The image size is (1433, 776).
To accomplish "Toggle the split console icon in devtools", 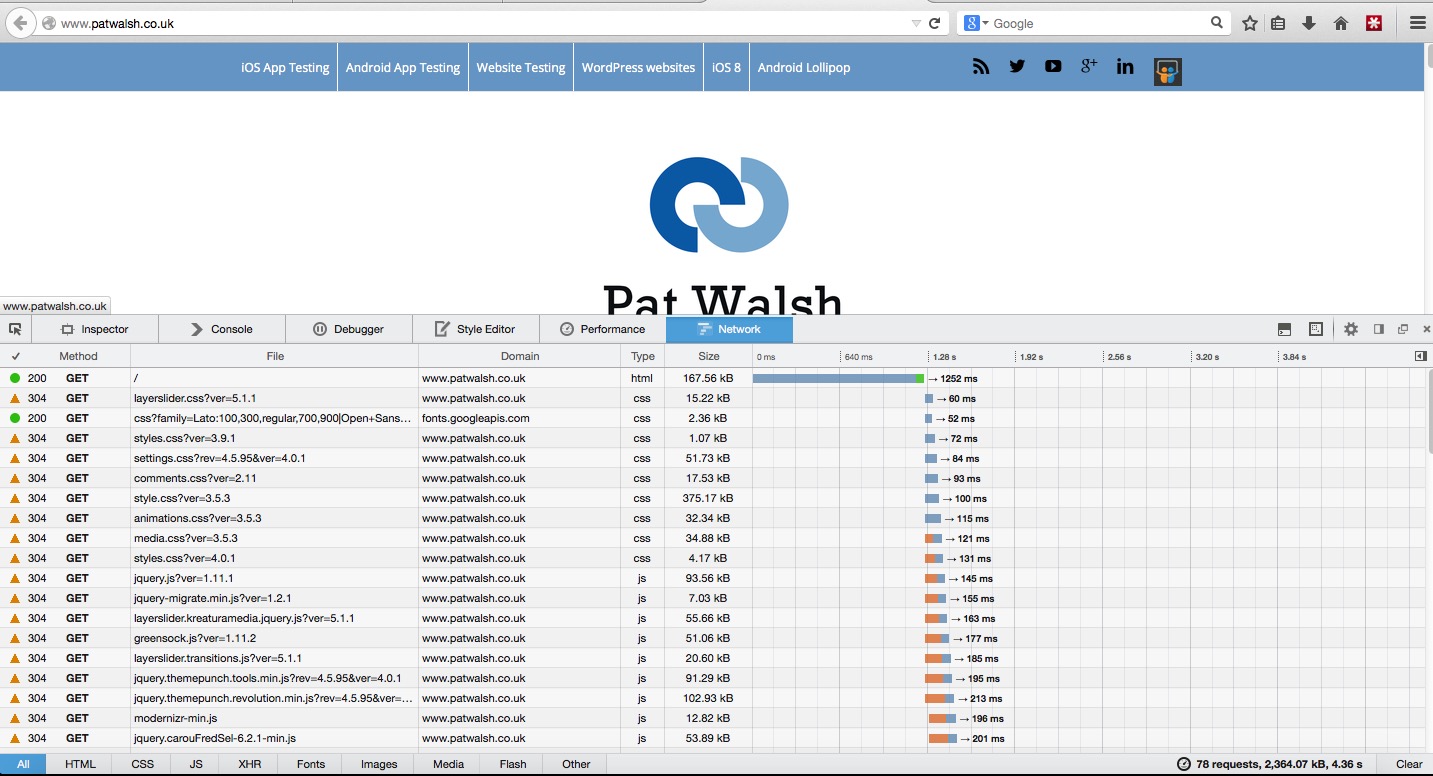I will (1285, 329).
